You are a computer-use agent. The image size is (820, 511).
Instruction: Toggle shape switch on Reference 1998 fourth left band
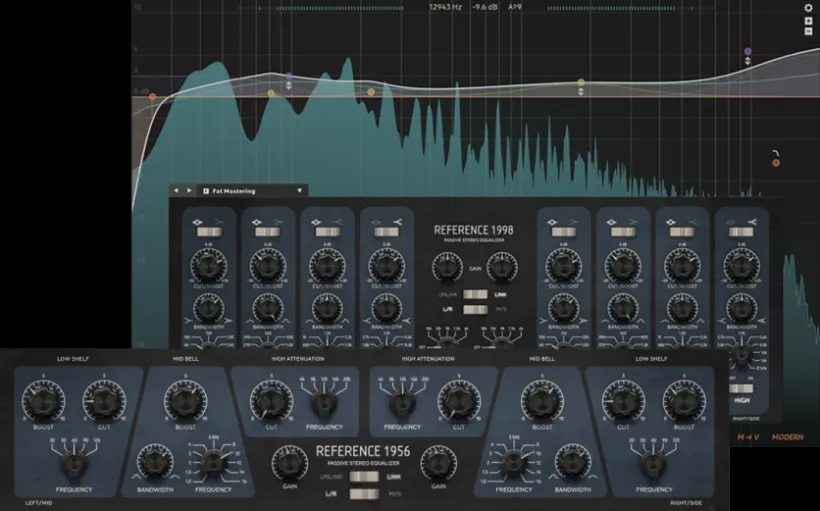click(x=386, y=232)
